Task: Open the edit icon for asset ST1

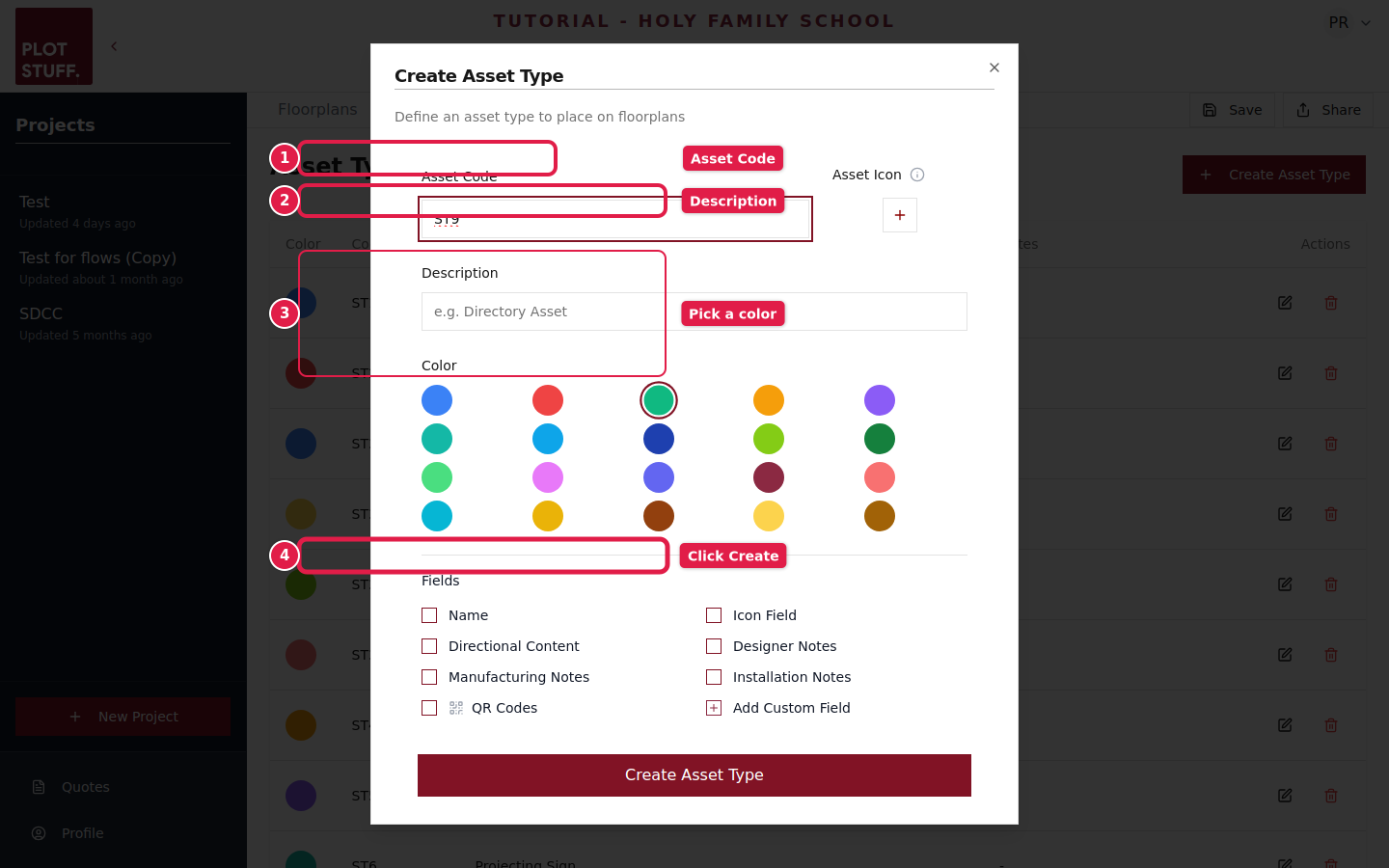Action: 1285,302
